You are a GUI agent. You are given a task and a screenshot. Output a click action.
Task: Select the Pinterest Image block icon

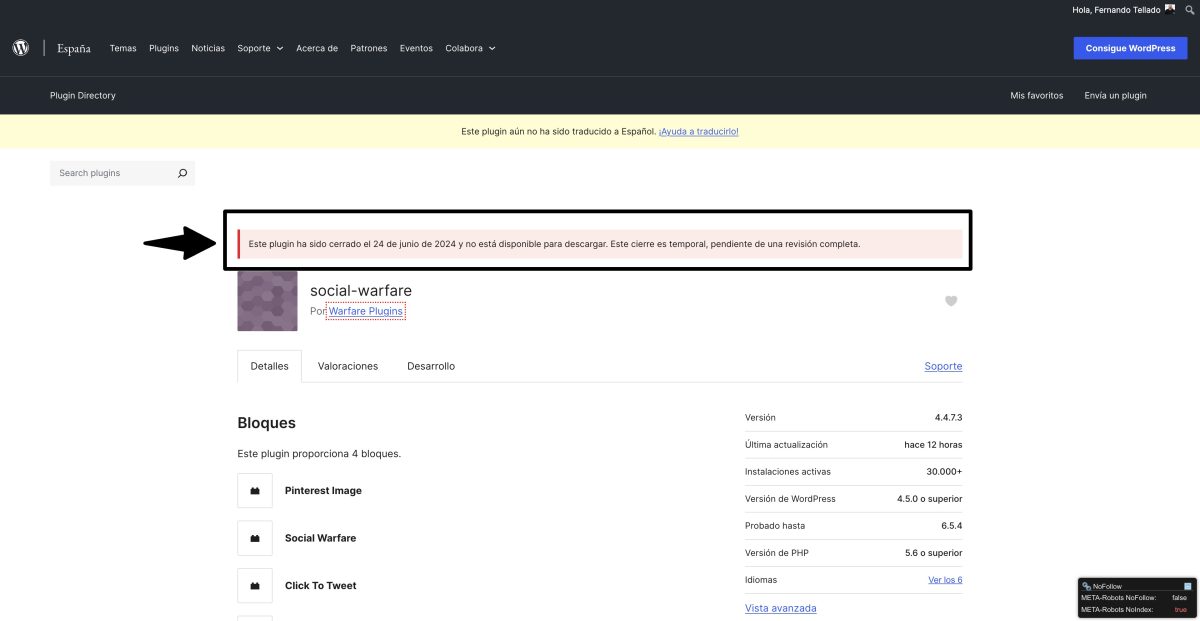pyautogui.click(x=255, y=490)
